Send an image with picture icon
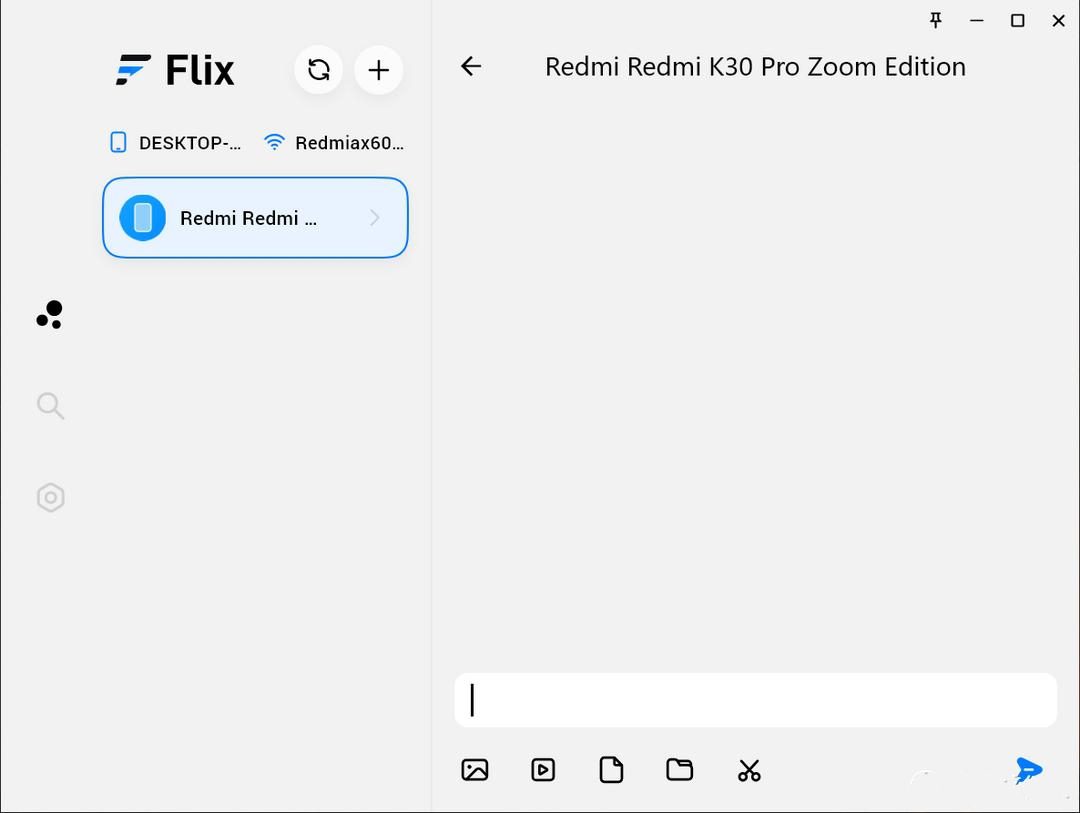The width and height of the screenshot is (1080, 813). pos(475,770)
